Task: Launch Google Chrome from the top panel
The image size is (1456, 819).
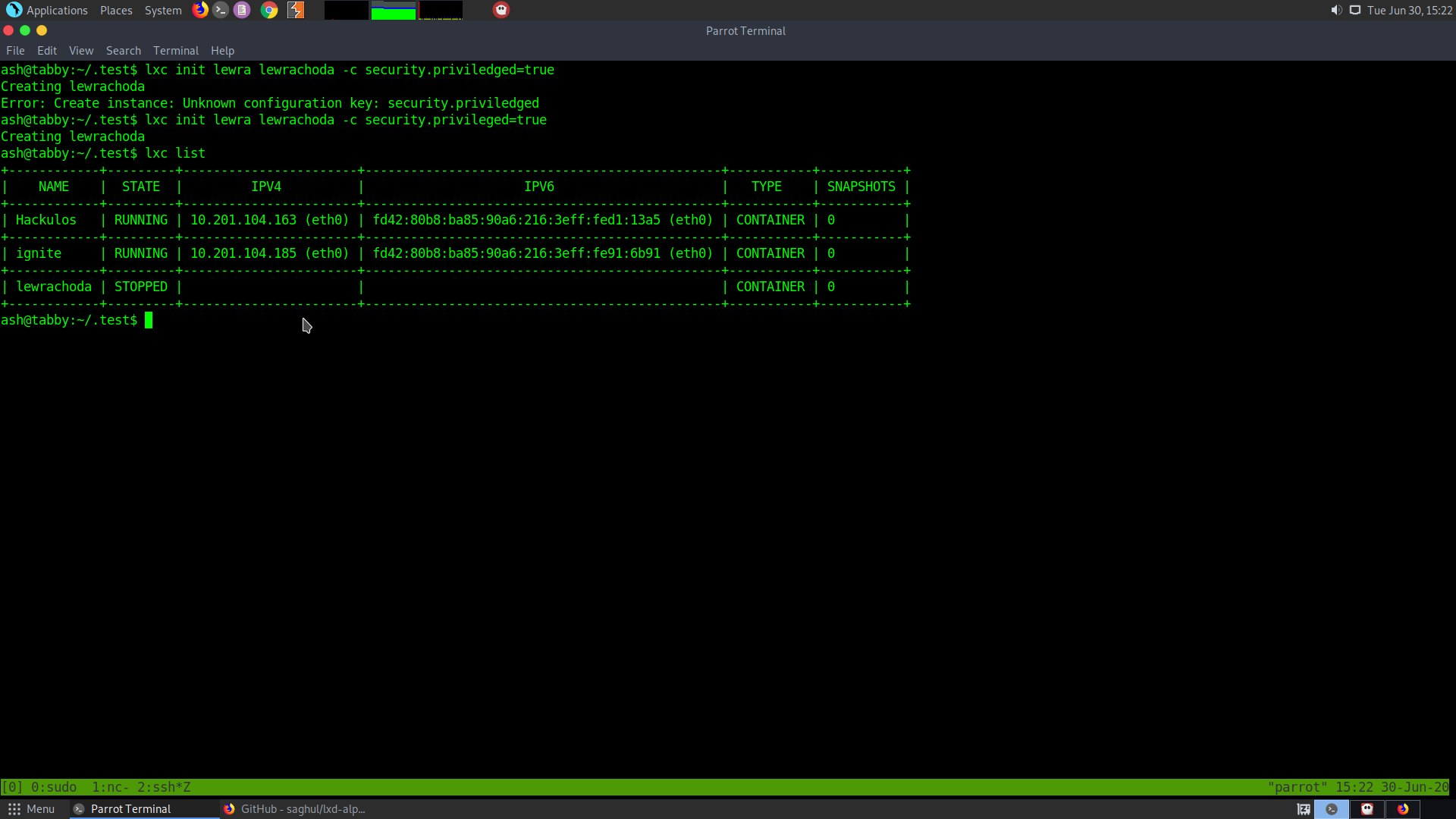Action: pos(269,10)
